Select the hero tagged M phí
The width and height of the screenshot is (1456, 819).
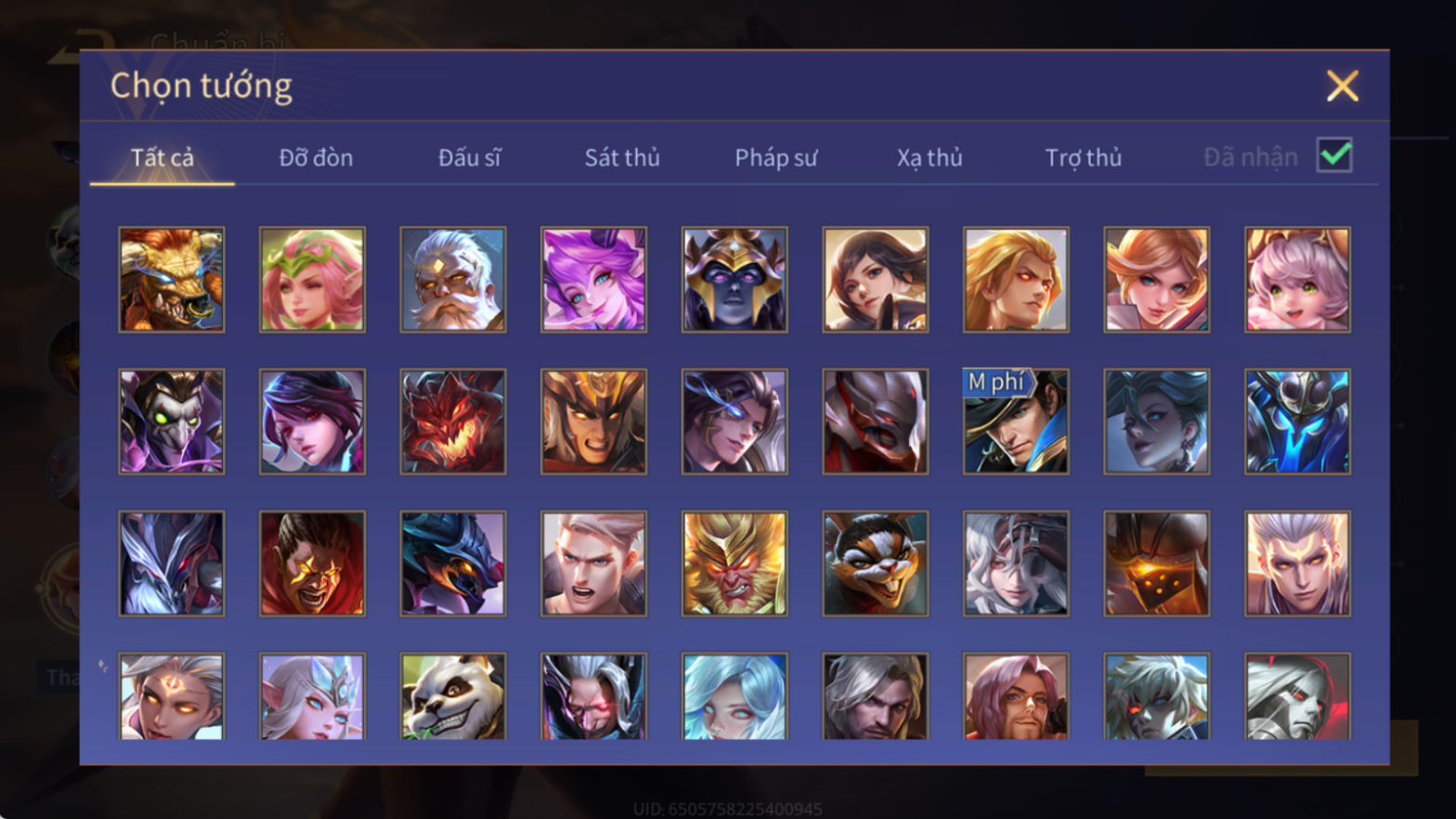click(x=1016, y=422)
